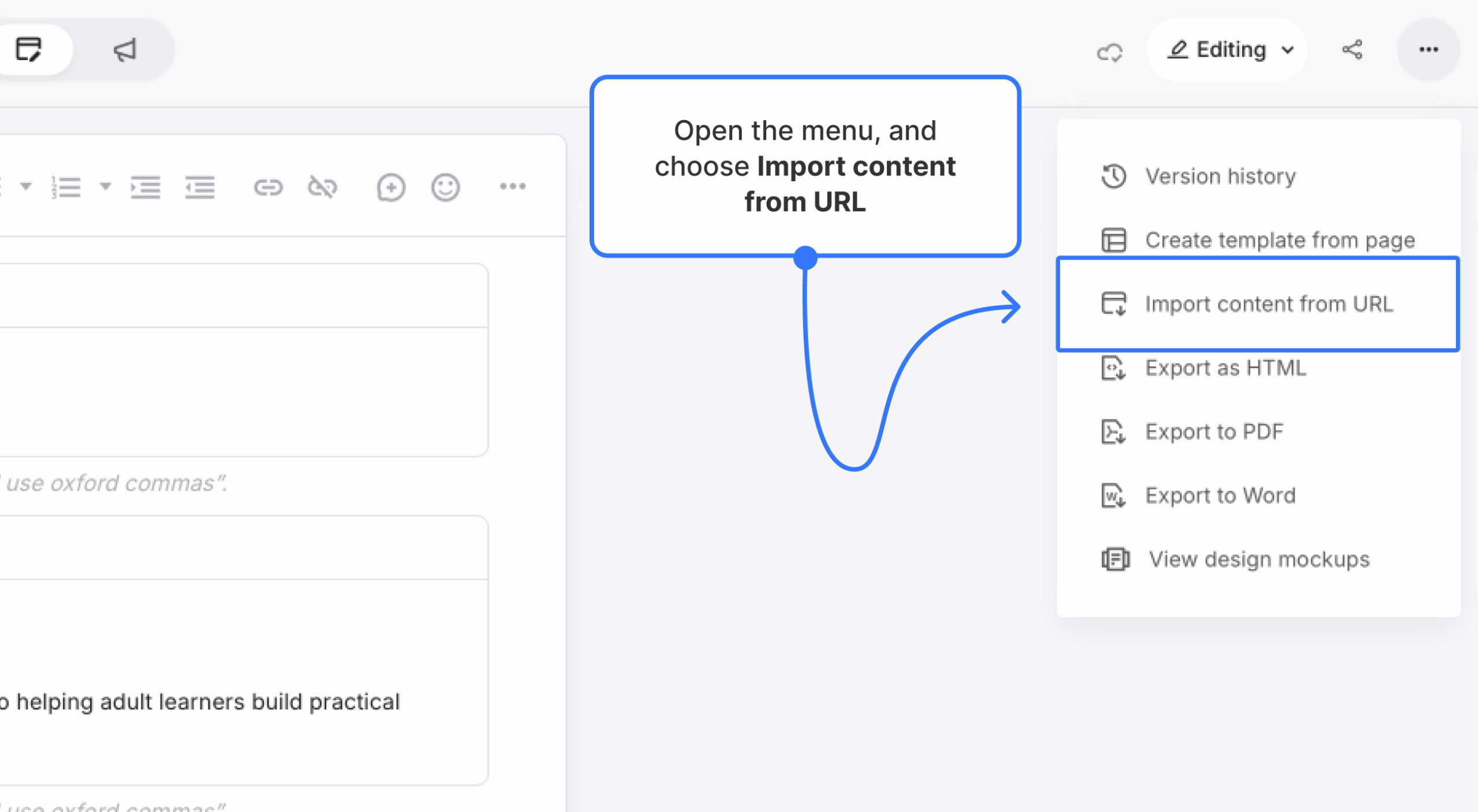The height and width of the screenshot is (812, 1478).
Task: Open the Editing mode dropdown
Action: 1227,50
